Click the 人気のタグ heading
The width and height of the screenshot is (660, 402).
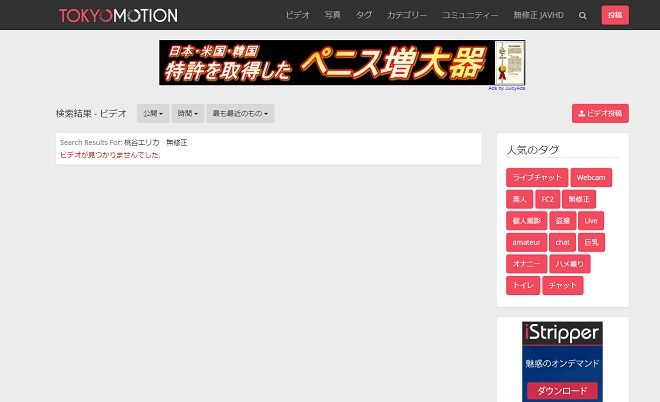click(533, 150)
